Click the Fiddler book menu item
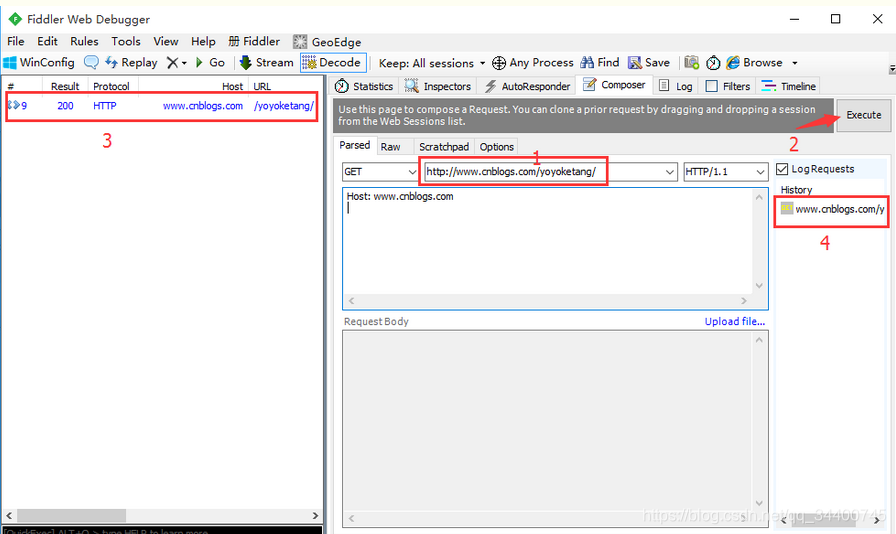The image size is (896, 534). [254, 41]
